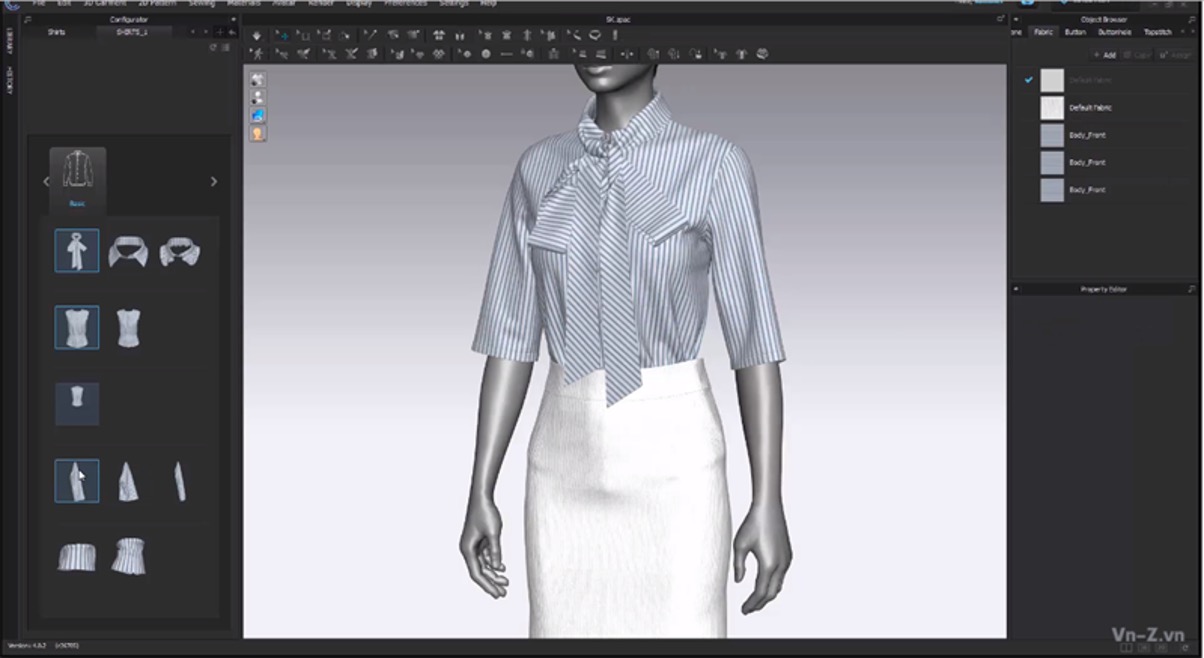Pop out the Configurator panel with its corner icon
Screen dimensions: 1204x658
(27, 19)
